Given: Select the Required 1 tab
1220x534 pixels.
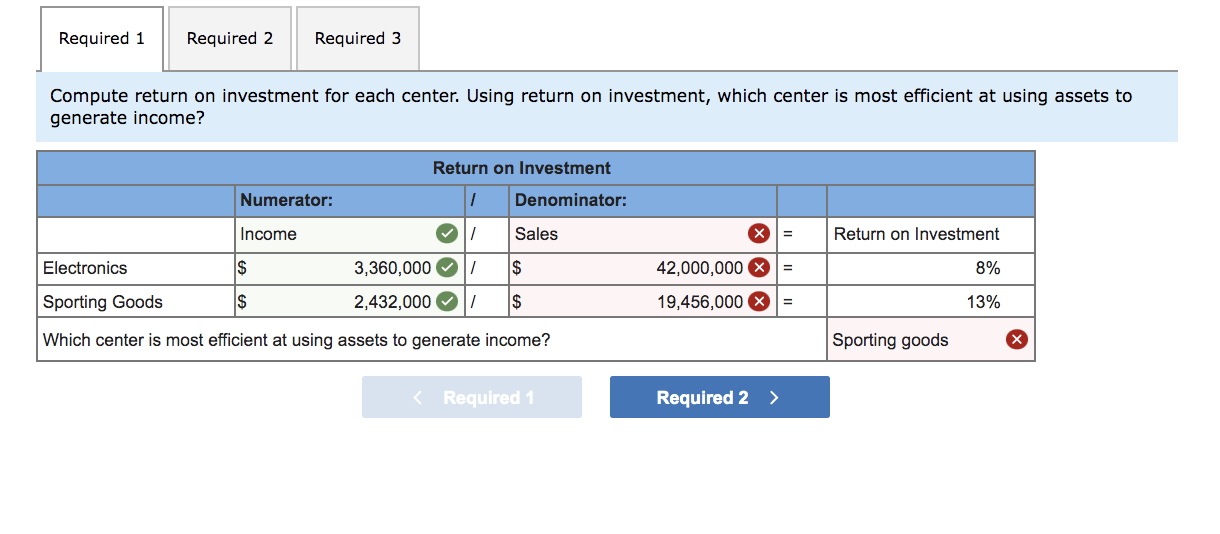Looking at the screenshot, I should tap(102, 38).
